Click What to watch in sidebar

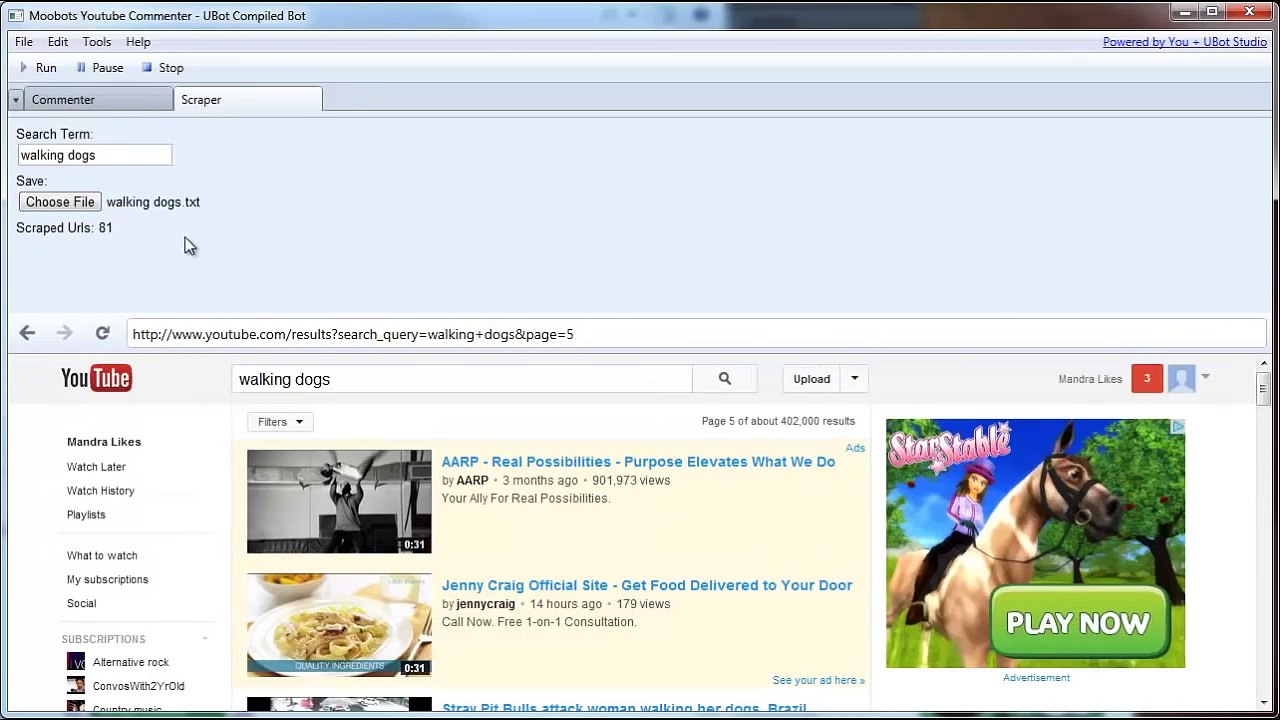pyautogui.click(x=102, y=556)
